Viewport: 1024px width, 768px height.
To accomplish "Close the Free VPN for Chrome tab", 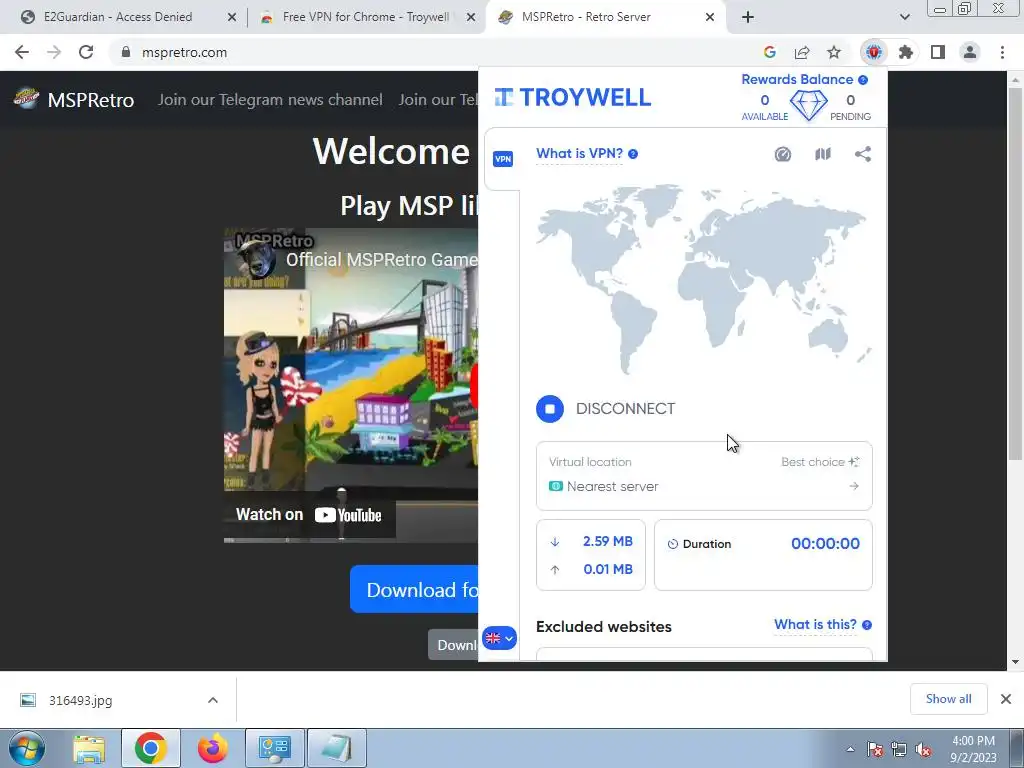I will pos(471,18).
